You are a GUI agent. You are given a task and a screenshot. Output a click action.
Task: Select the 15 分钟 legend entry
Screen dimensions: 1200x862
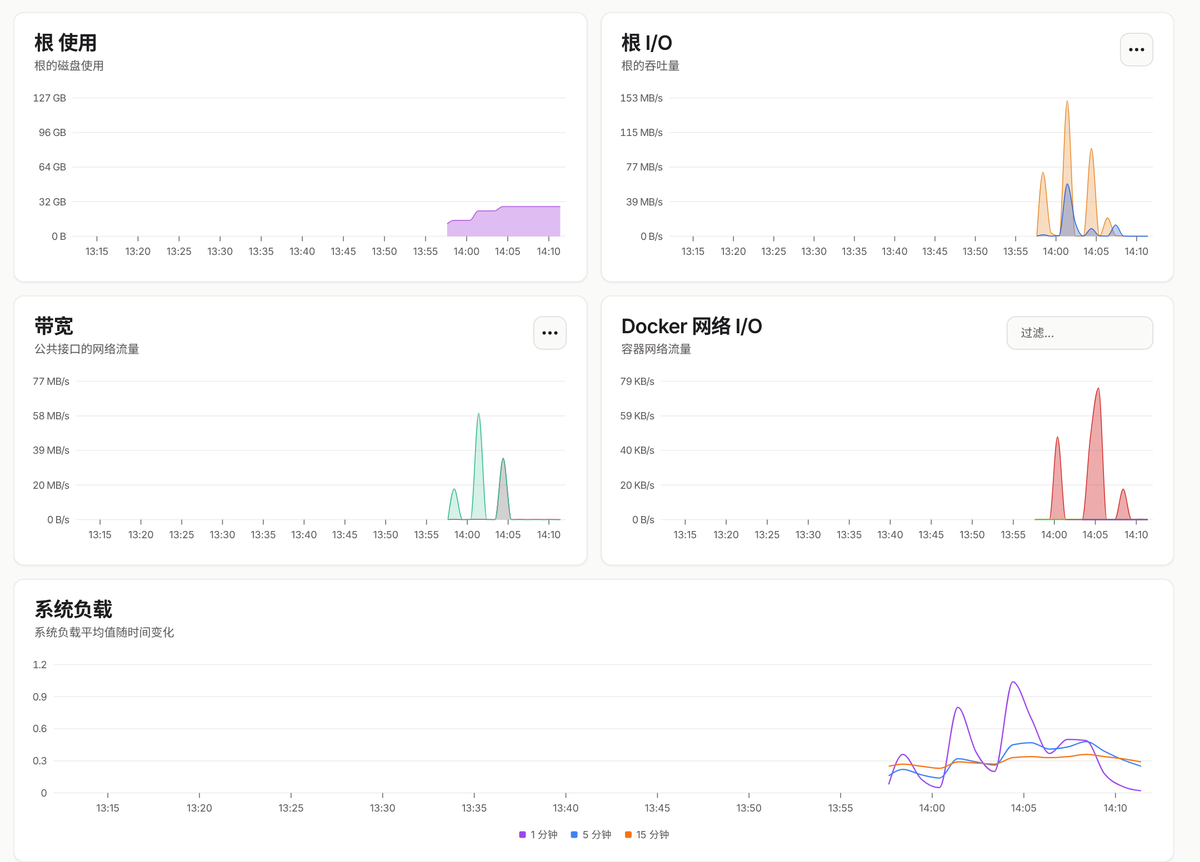click(x=647, y=834)
